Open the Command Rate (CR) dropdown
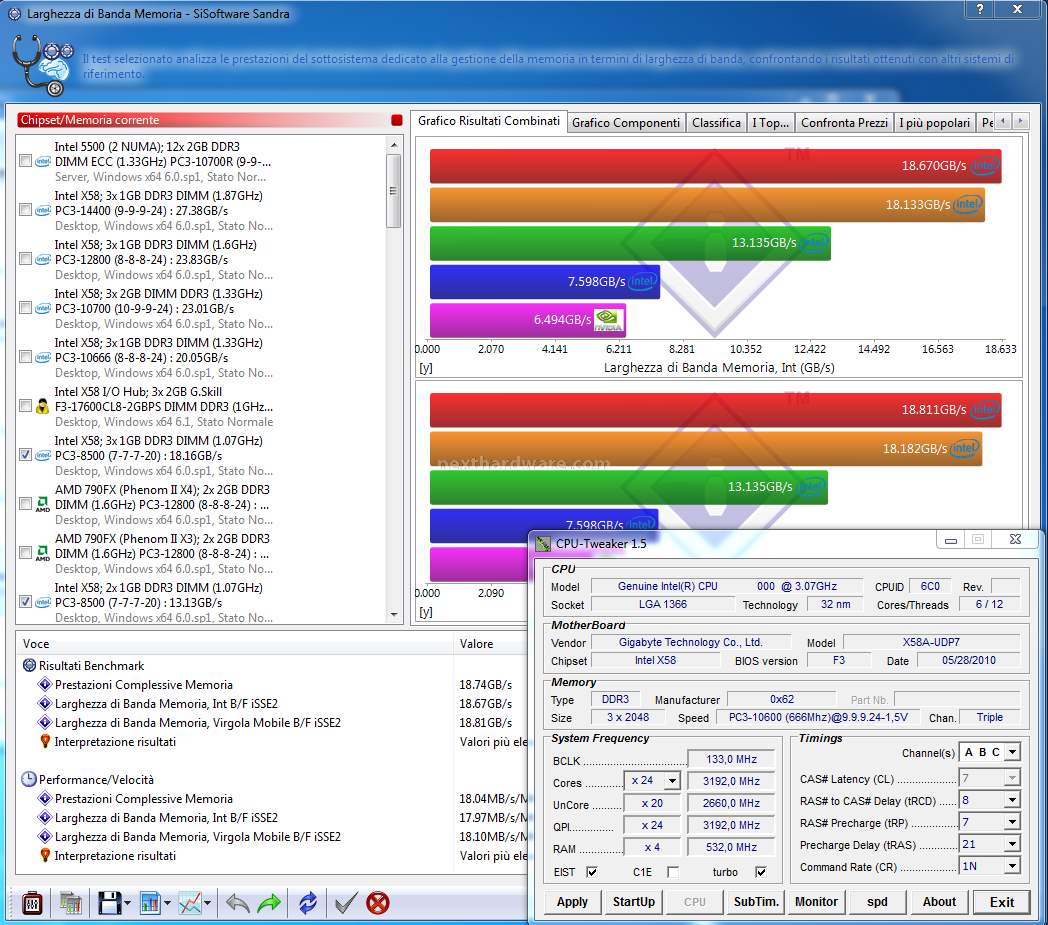The image size is (1048, 925). click(1013, 866)
